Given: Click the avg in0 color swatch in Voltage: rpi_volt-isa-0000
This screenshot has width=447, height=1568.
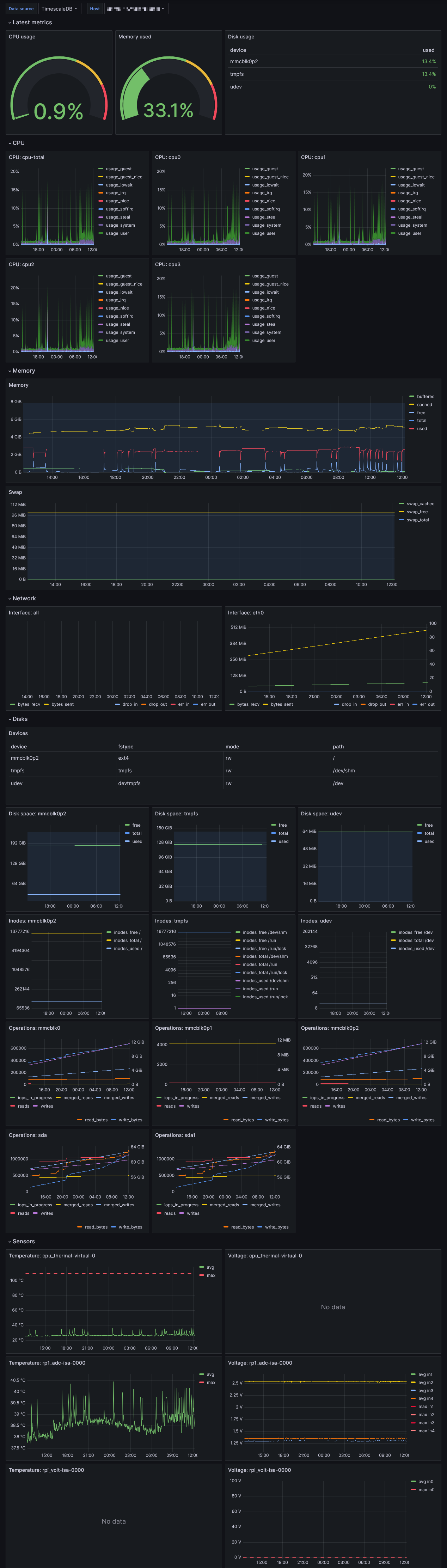Looking at the screenshot, I should 414,1481.
